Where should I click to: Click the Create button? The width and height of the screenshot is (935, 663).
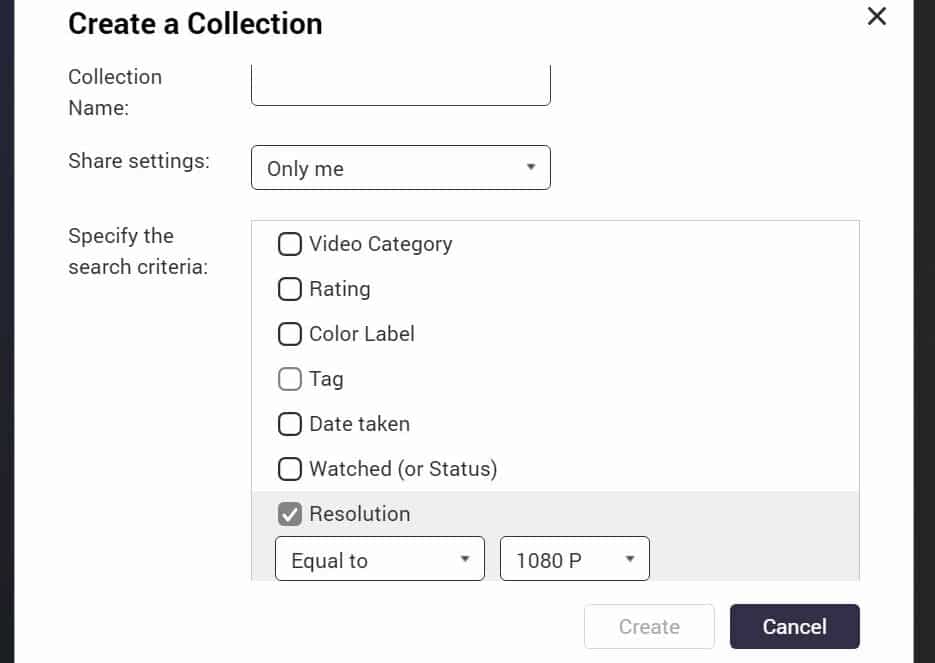(x=649, y=627)
